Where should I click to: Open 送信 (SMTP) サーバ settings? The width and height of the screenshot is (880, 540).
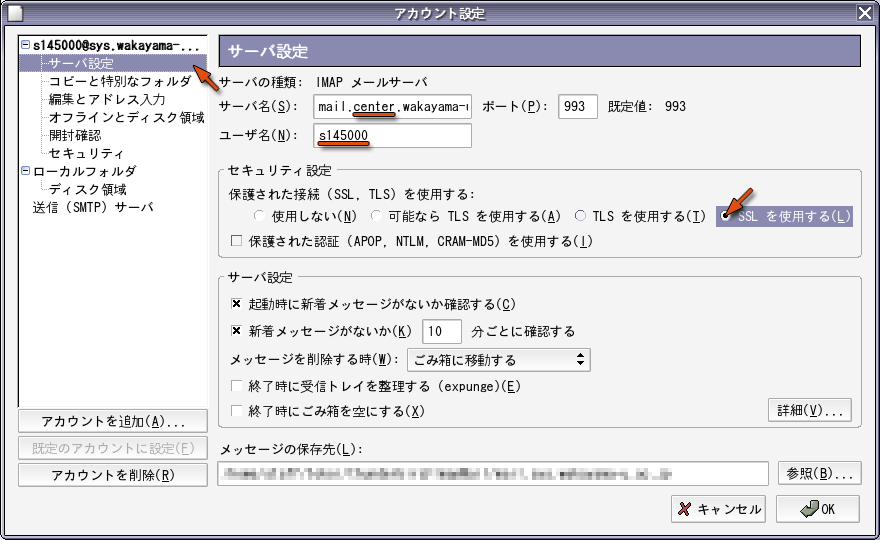point(93,207)
